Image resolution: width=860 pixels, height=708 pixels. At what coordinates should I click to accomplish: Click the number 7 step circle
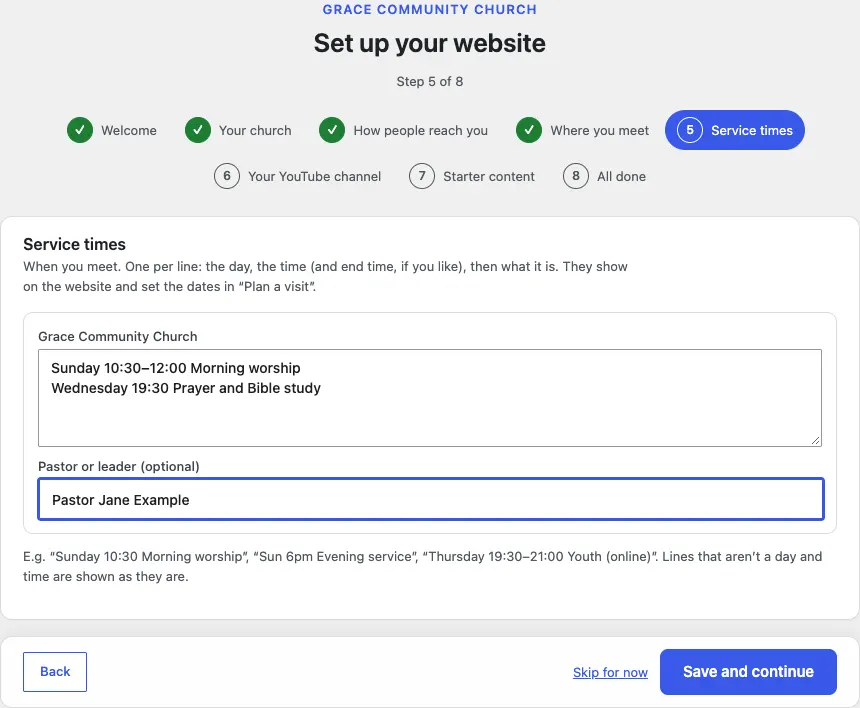[x=422, y=176]
